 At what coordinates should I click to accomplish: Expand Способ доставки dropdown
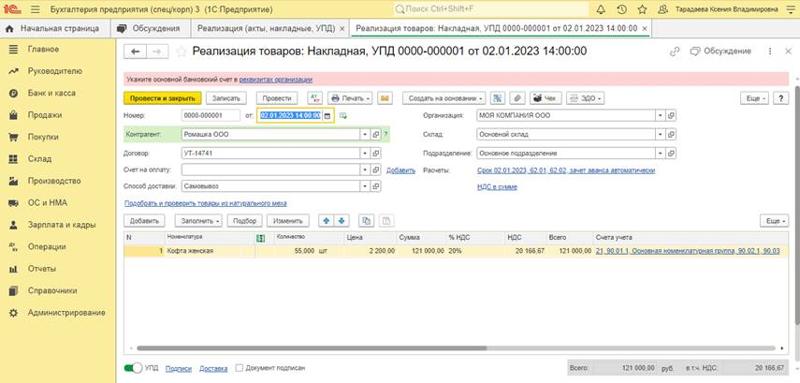point(365,186)
